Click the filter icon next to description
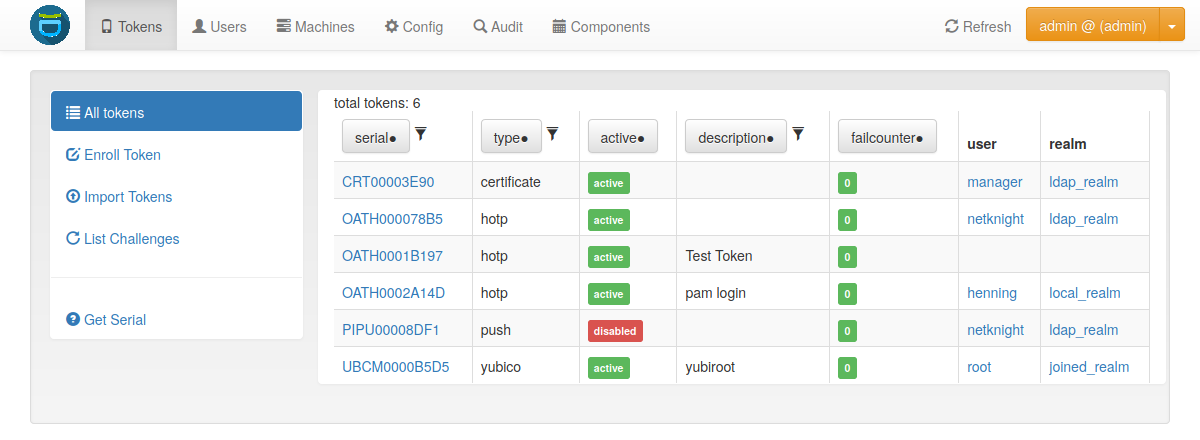 [798, 134]
